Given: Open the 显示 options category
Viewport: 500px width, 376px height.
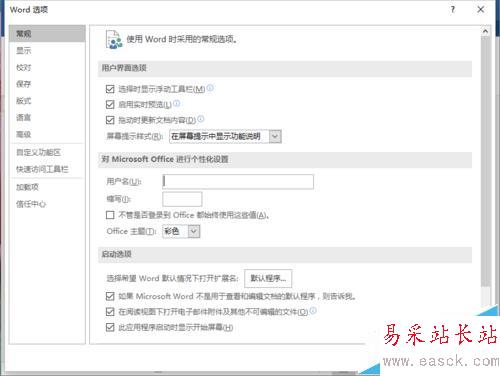Looking at the screenshot, I should point(47,51).
